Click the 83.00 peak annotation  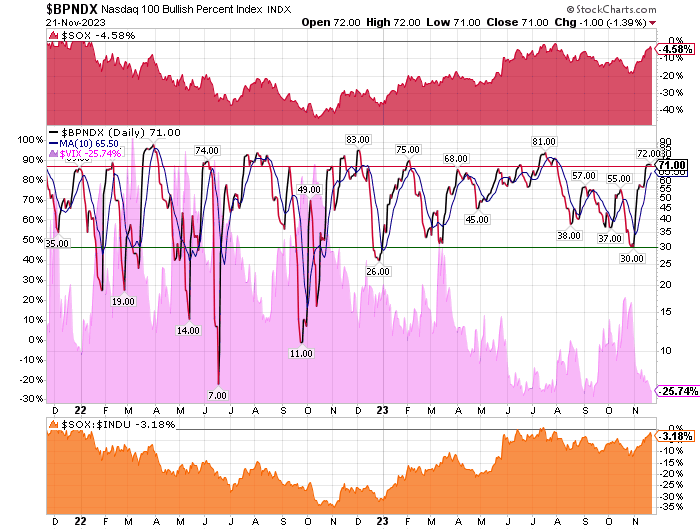[x=358, y=140]
